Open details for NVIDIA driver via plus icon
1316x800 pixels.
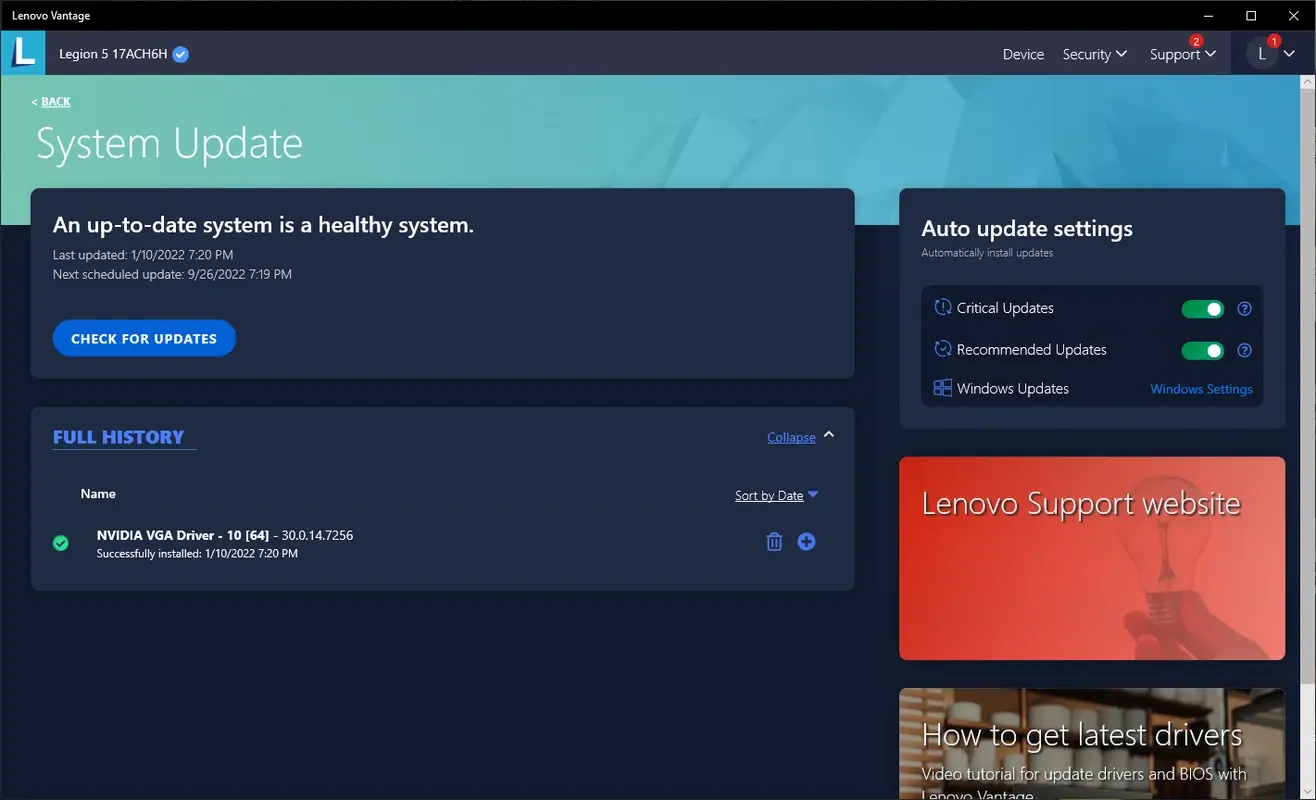pyautogui.click(x=806, y=541)
